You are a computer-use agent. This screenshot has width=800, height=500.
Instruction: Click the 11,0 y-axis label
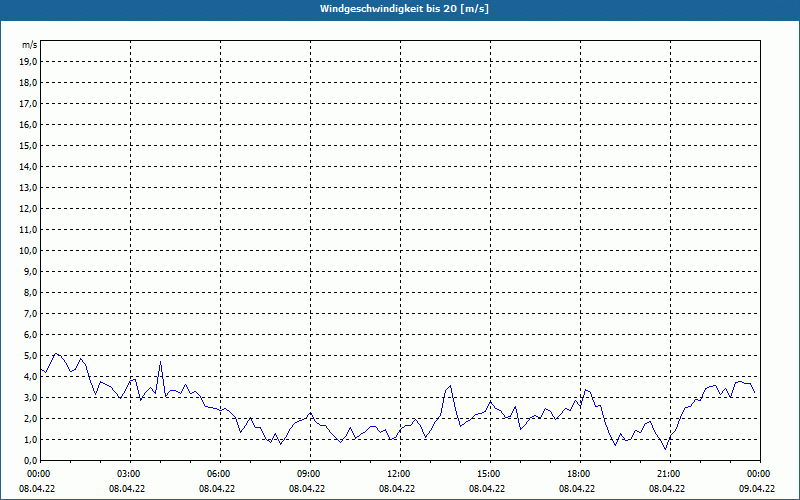[x=27, y=230]
